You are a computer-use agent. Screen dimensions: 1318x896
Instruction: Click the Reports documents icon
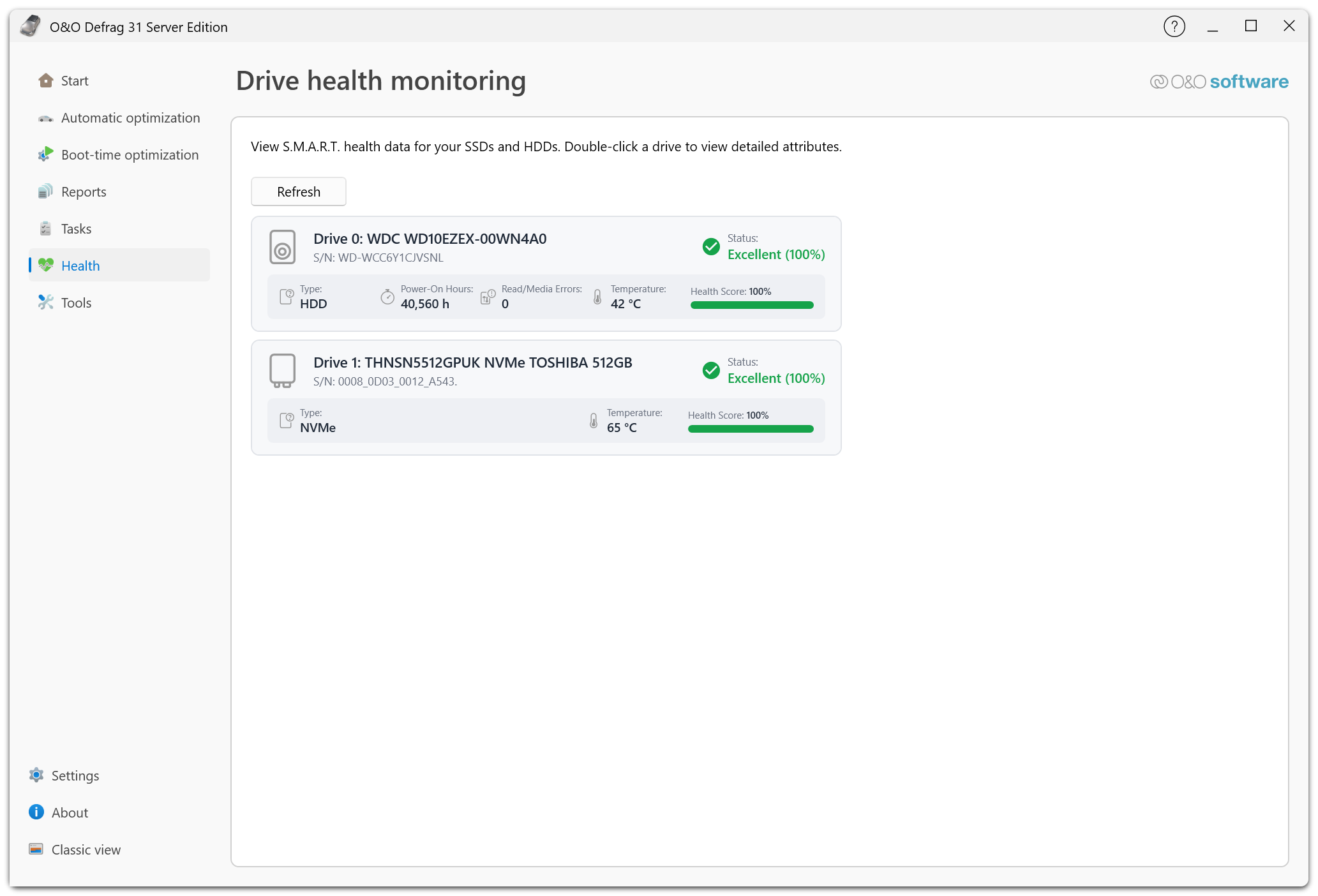45,191
